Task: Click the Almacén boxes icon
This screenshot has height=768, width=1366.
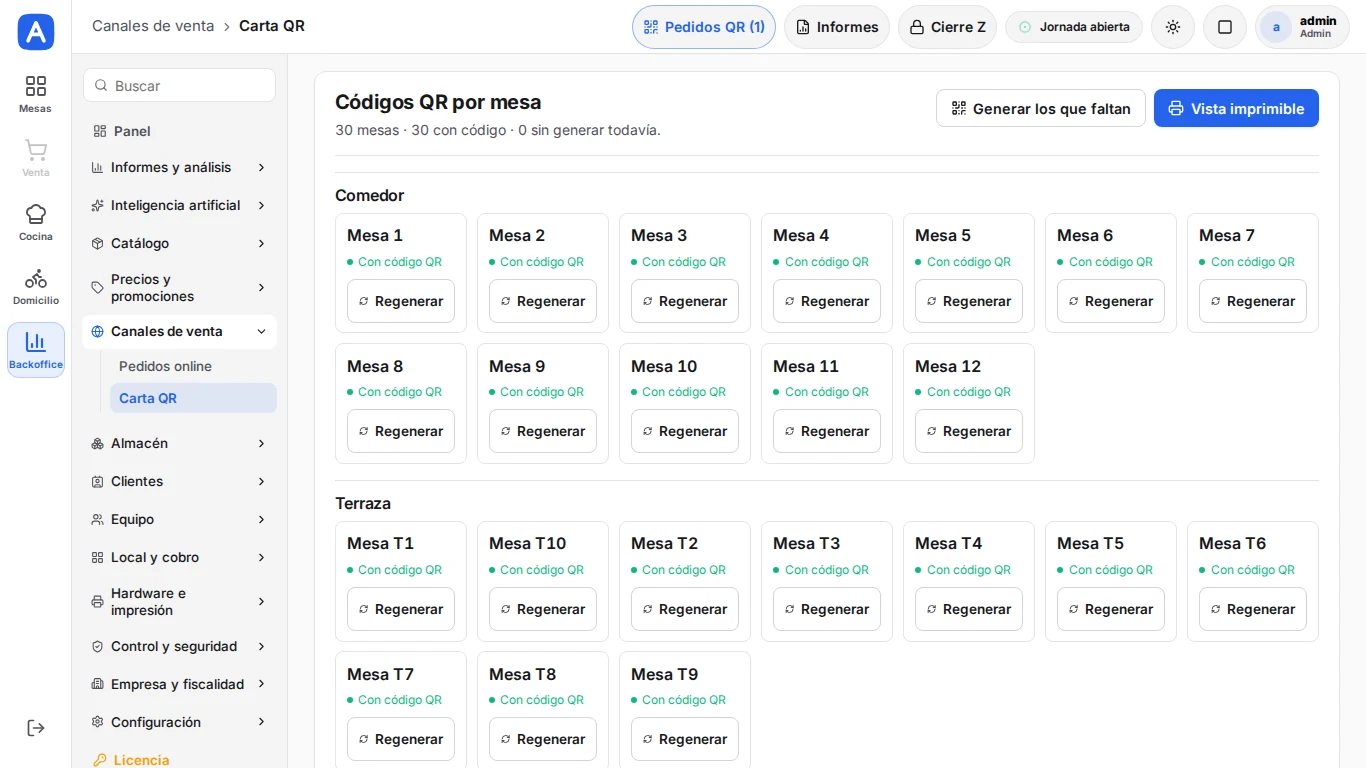Action: click(97, 443)
